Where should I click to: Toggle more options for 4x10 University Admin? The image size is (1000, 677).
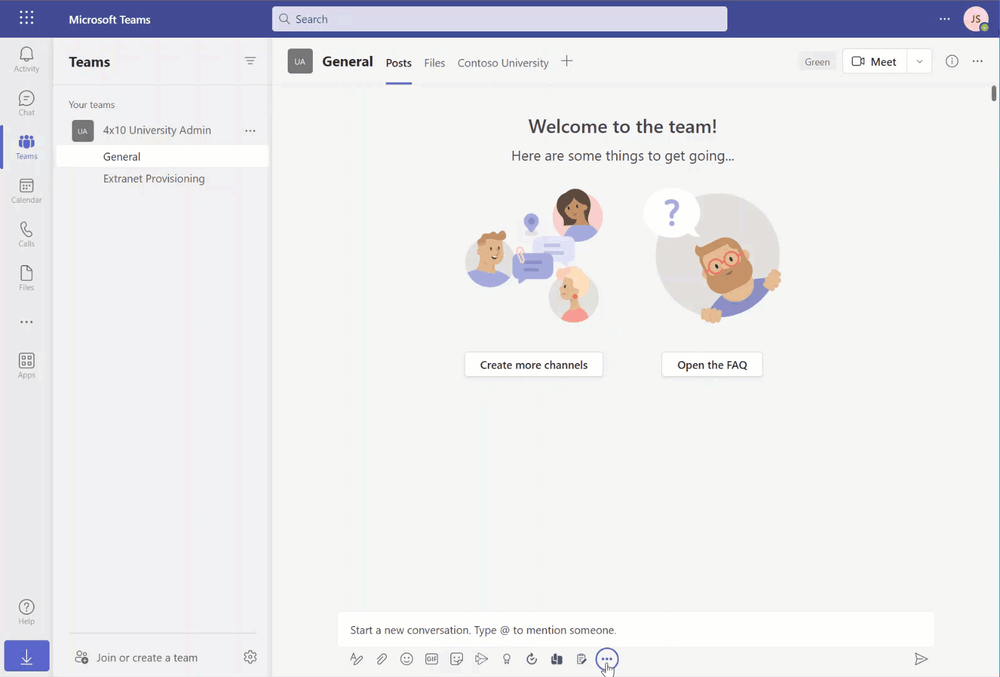250,130
